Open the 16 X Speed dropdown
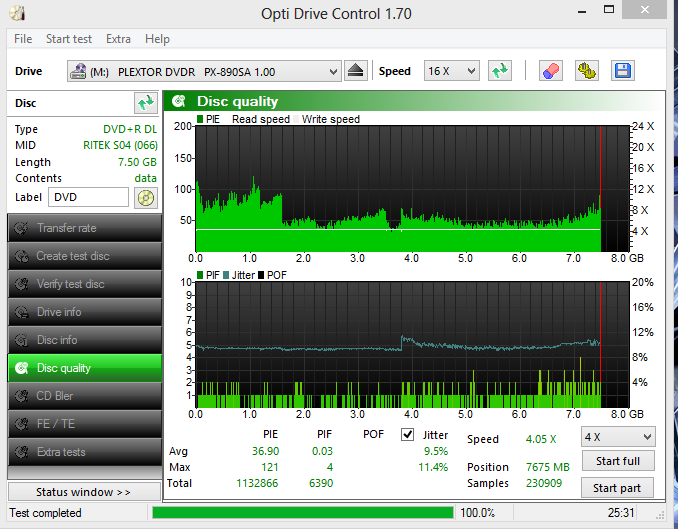The image size is (678, 529). [451, 71]
